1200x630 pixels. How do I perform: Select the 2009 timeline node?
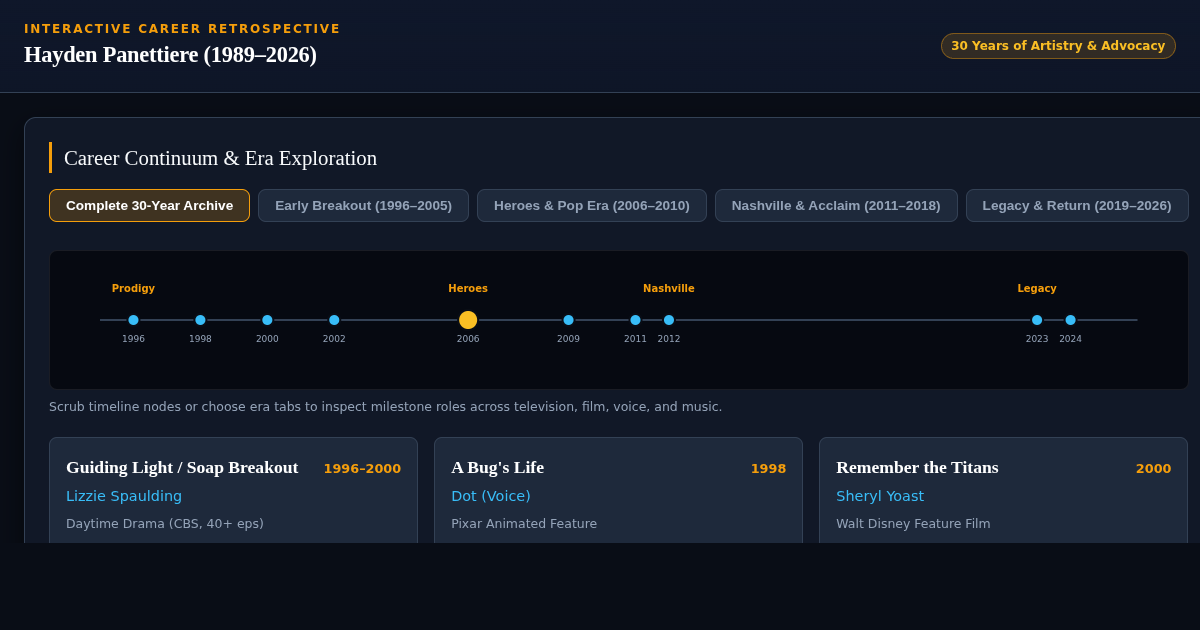click(568, 320)
